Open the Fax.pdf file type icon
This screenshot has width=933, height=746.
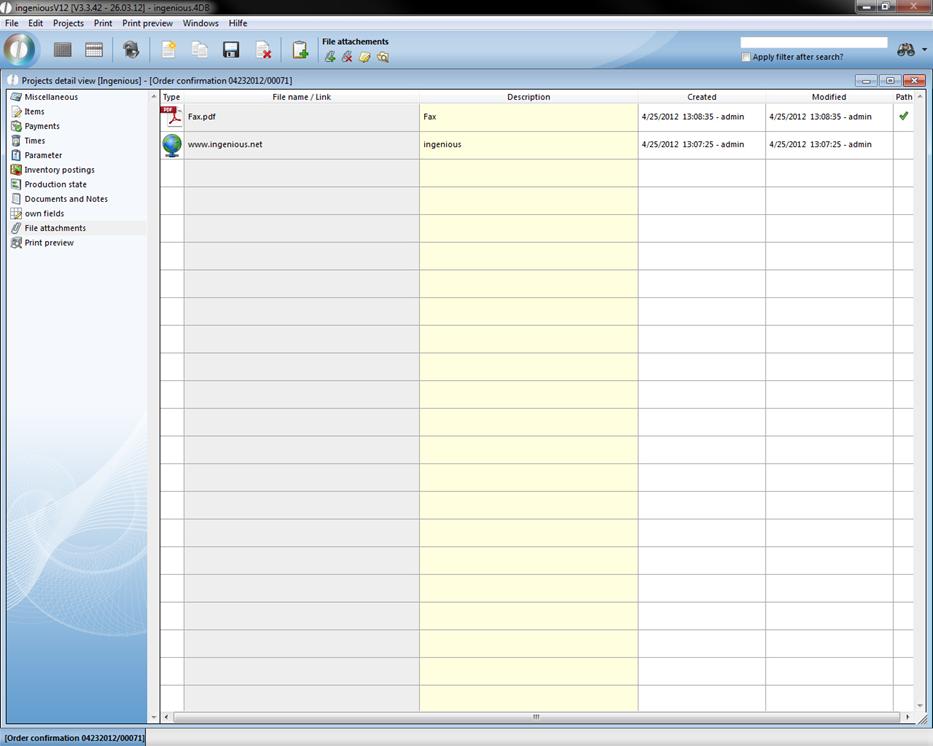172,117
